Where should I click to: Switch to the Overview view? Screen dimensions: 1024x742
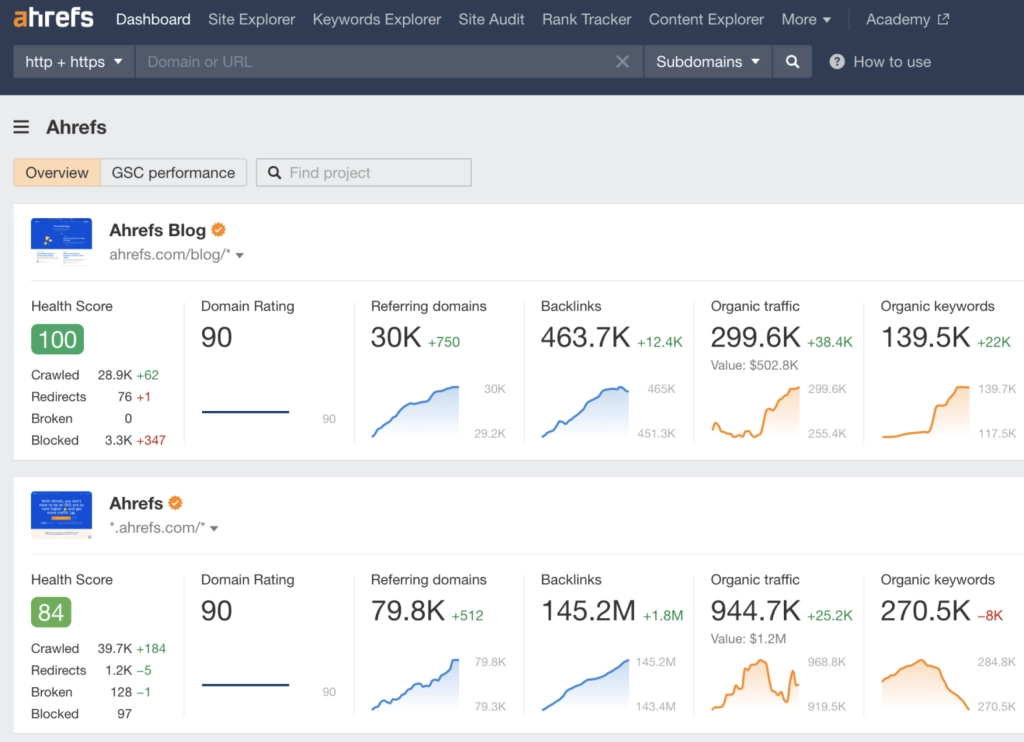pyautogui.click(x=57, y=173)
